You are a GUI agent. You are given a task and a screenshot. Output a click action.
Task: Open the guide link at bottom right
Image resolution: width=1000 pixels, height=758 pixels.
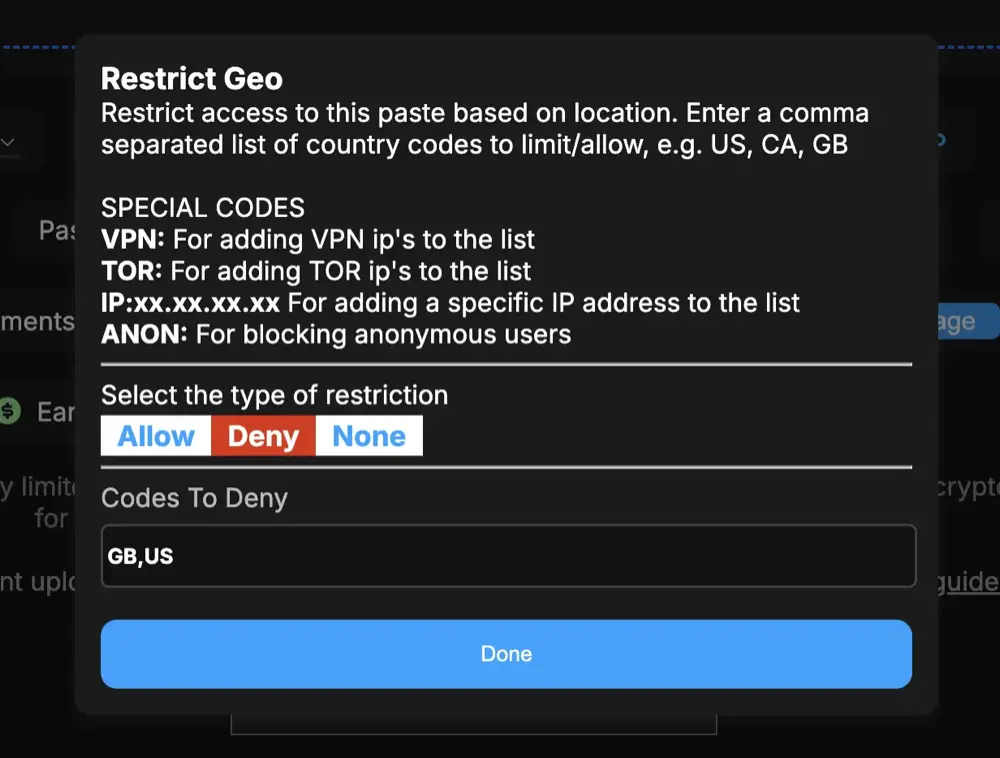pos(971,582)
